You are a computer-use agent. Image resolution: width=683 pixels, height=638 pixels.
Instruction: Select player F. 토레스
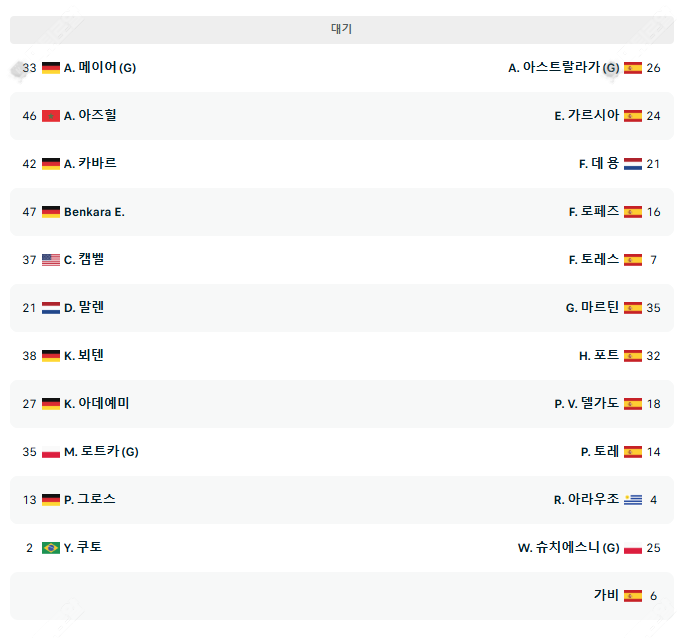[x=594, y=260]
